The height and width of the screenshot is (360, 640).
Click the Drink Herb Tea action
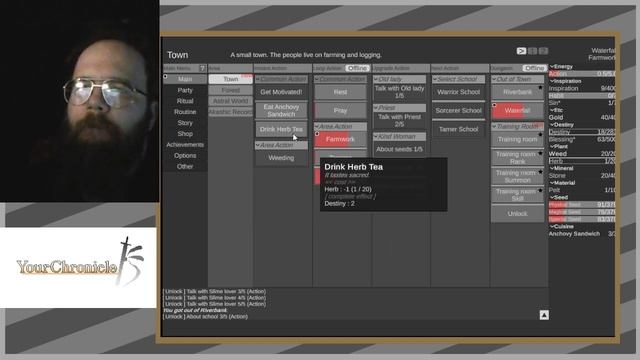pos(281,129)
